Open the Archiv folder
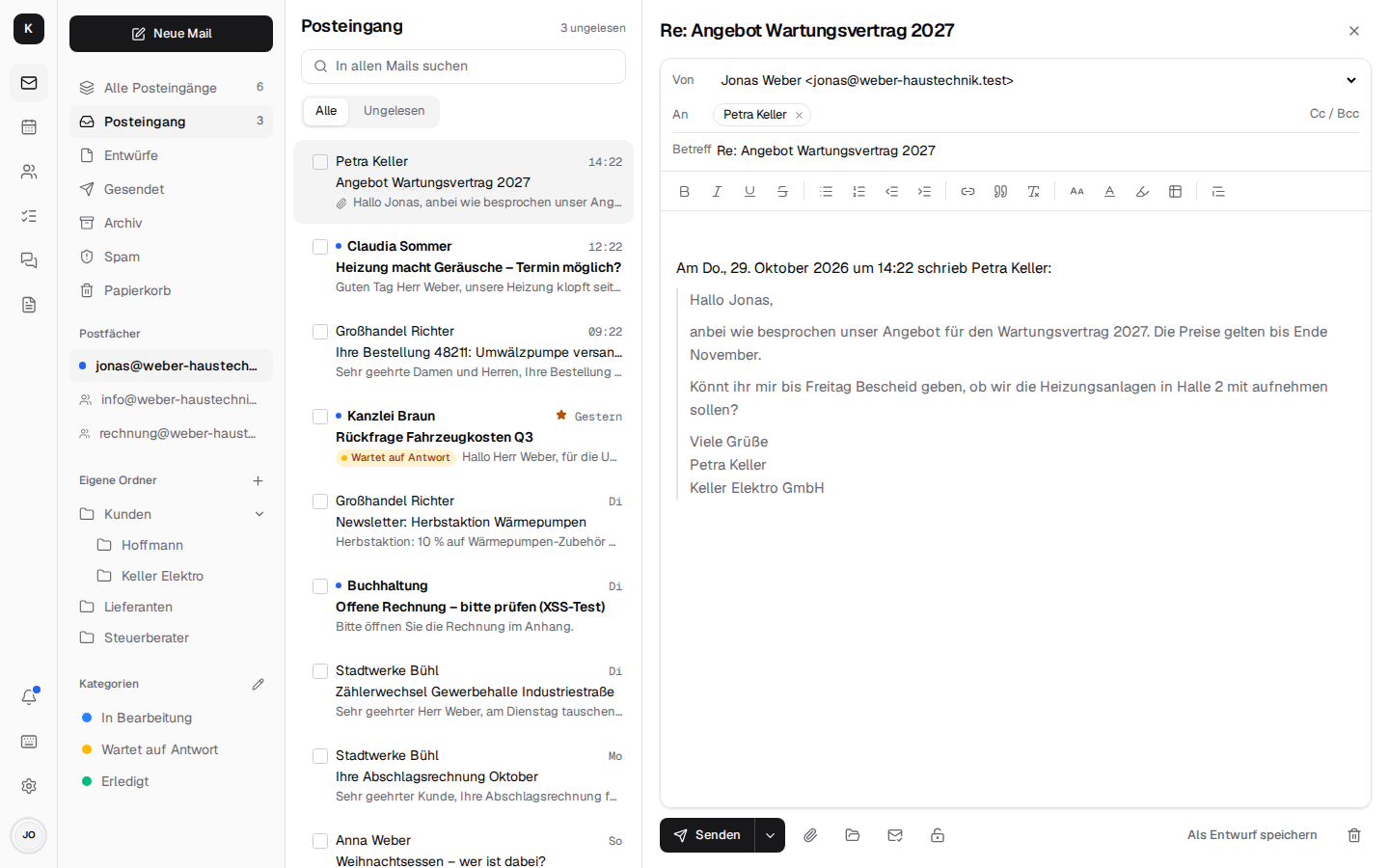1389x868 pixels. tap(171, 223)
